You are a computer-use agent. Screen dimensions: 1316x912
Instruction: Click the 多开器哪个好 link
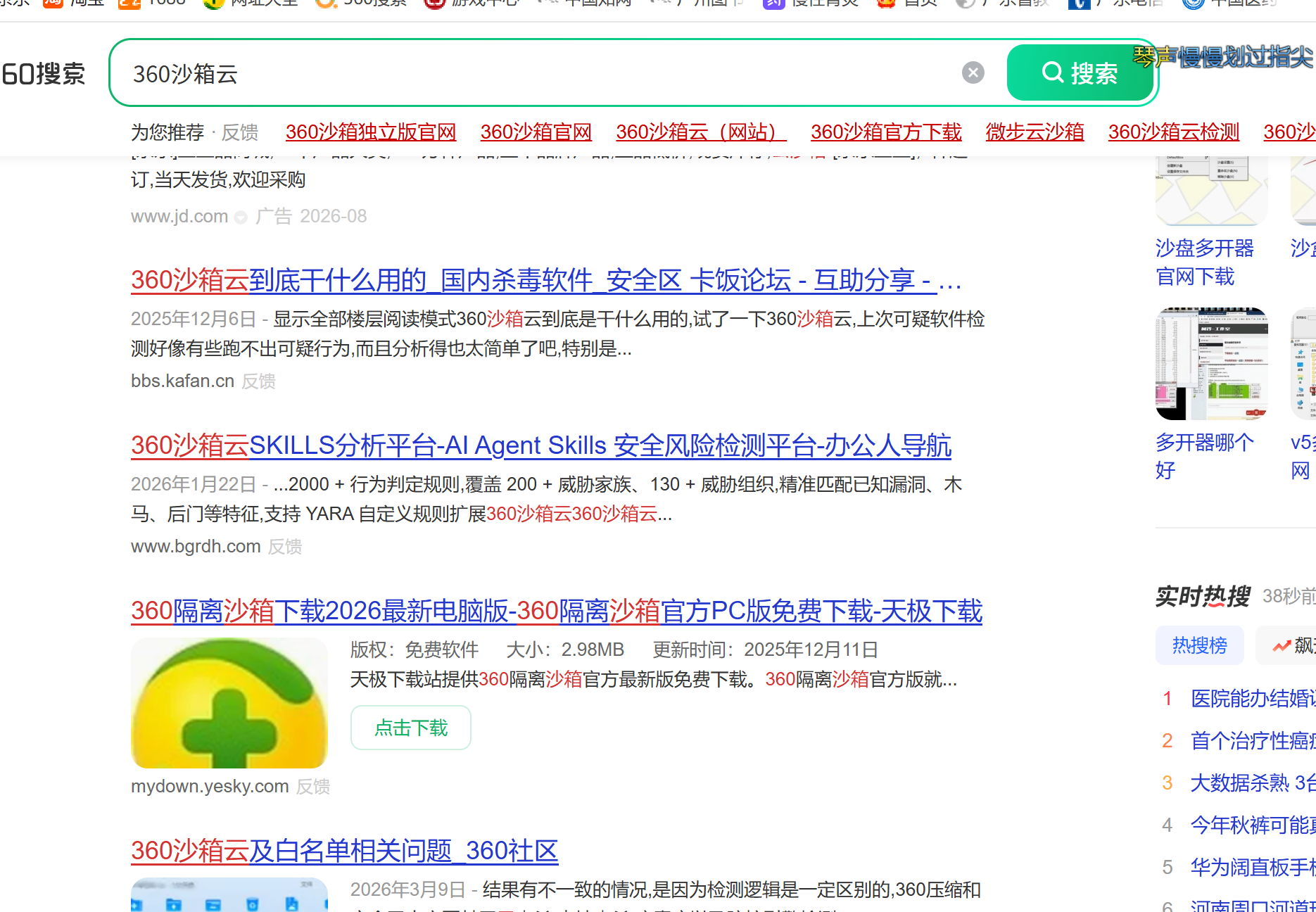(x=1204, y=456)
